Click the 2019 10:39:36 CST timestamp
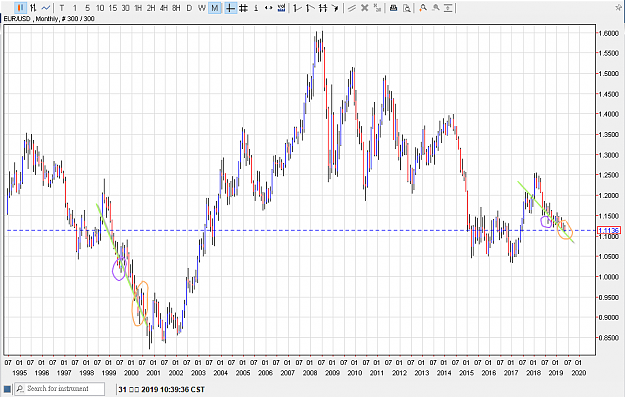 click(x=173, y=389)
